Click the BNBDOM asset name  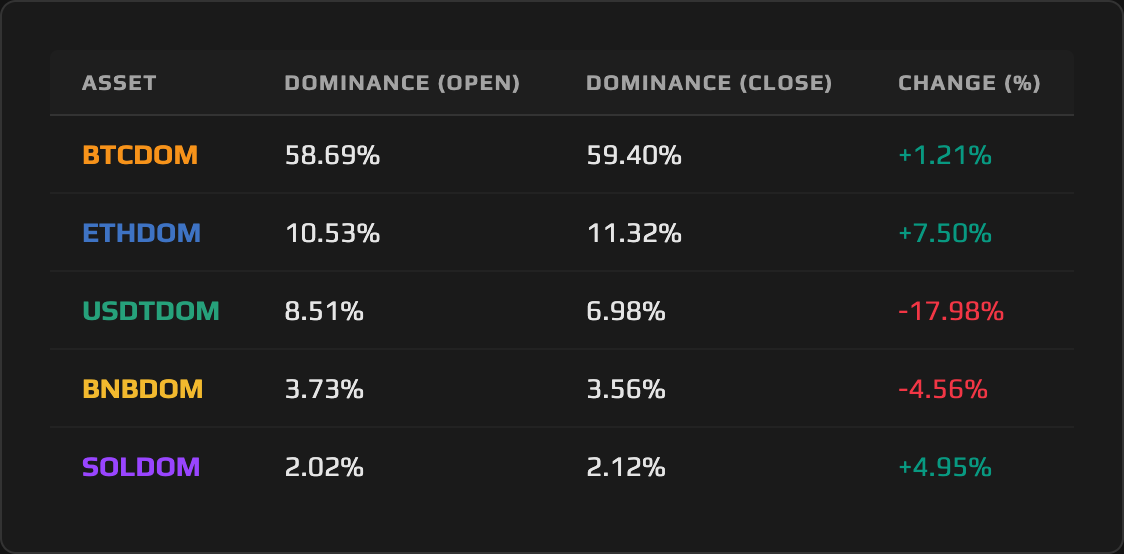click(x=143, y=389)
